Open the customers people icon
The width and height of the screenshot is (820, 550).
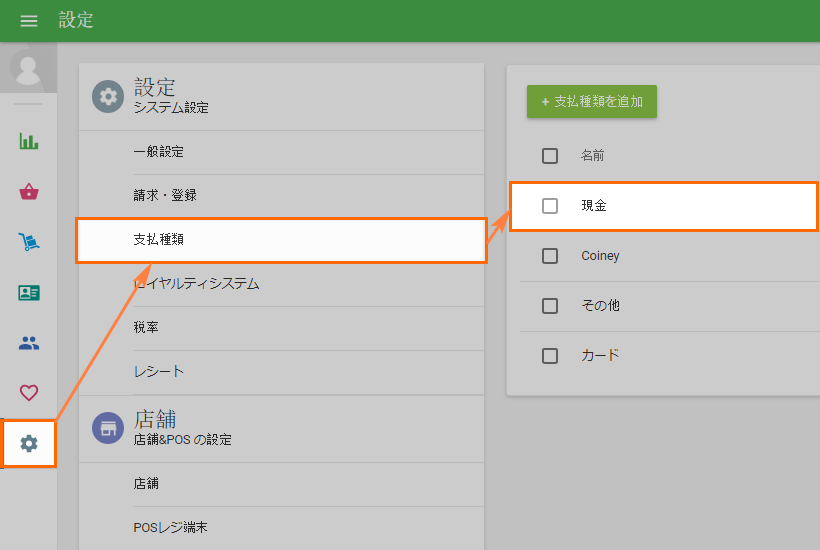click(29, 343)
